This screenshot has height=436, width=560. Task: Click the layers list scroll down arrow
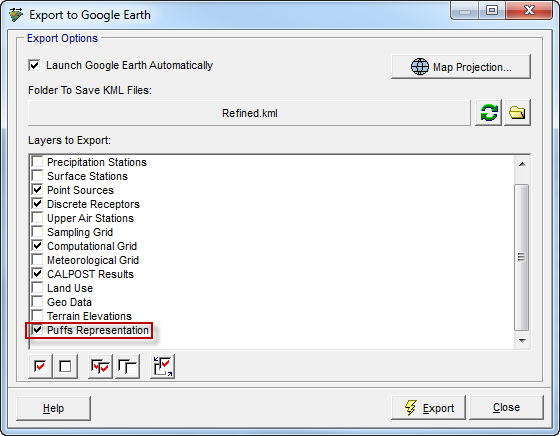[522, 341]
